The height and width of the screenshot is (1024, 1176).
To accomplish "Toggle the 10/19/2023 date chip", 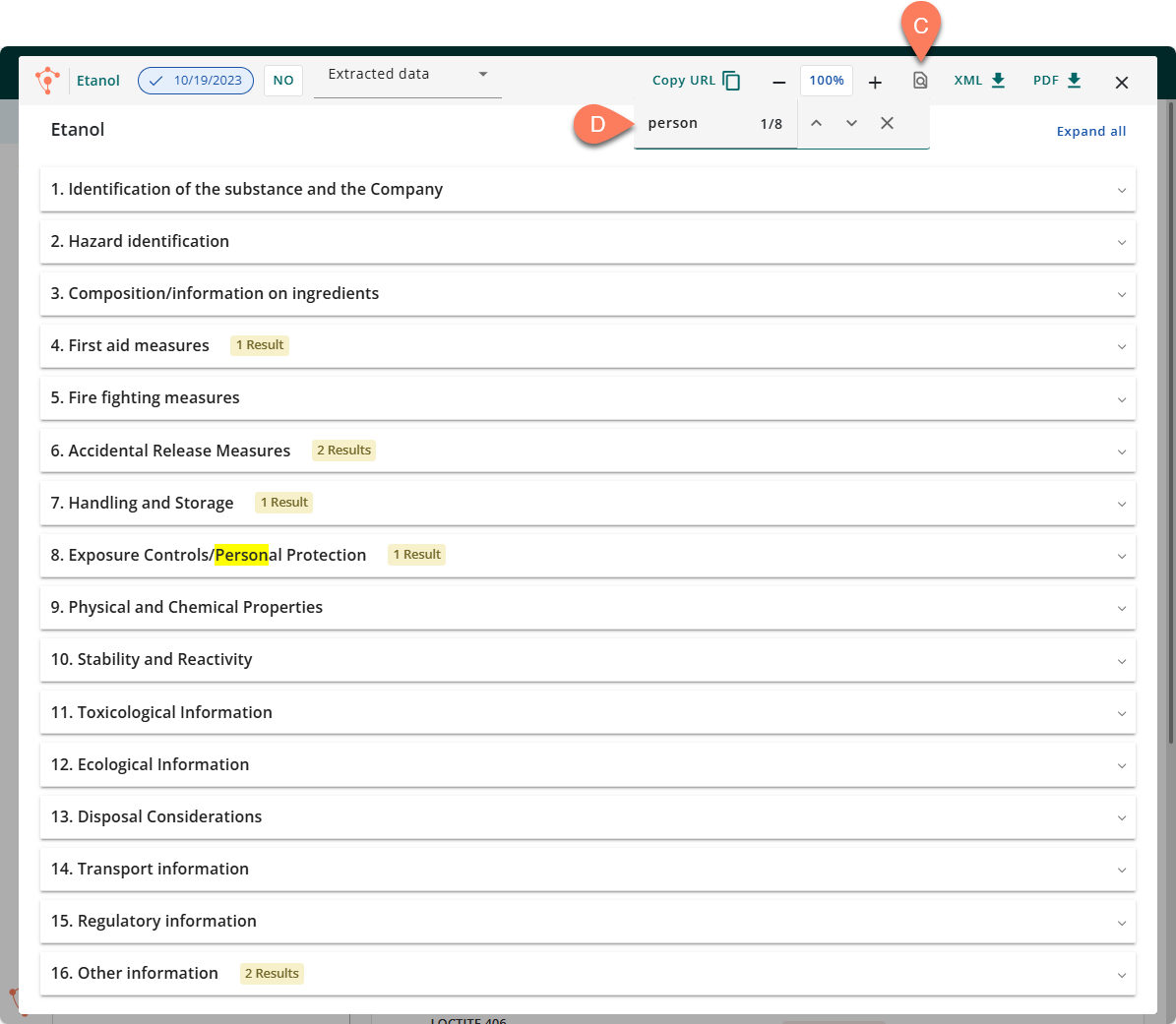I will point(196,81).
